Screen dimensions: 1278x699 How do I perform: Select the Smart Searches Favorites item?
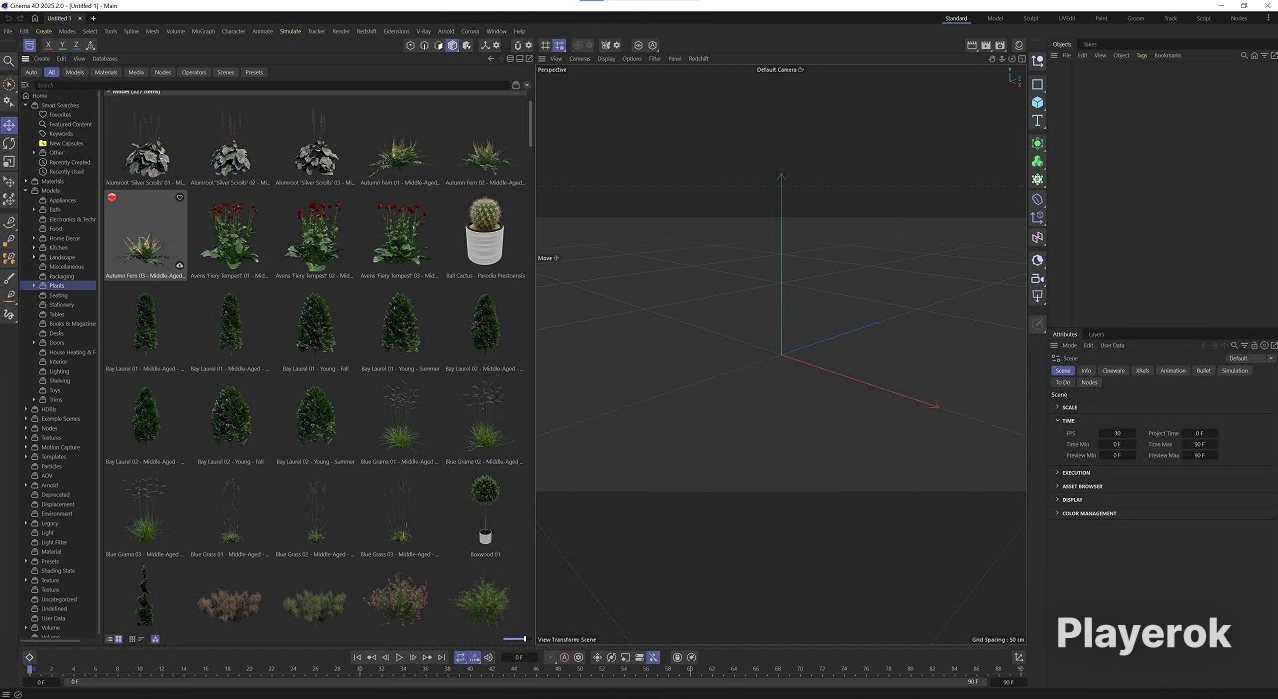pos(60,114)
